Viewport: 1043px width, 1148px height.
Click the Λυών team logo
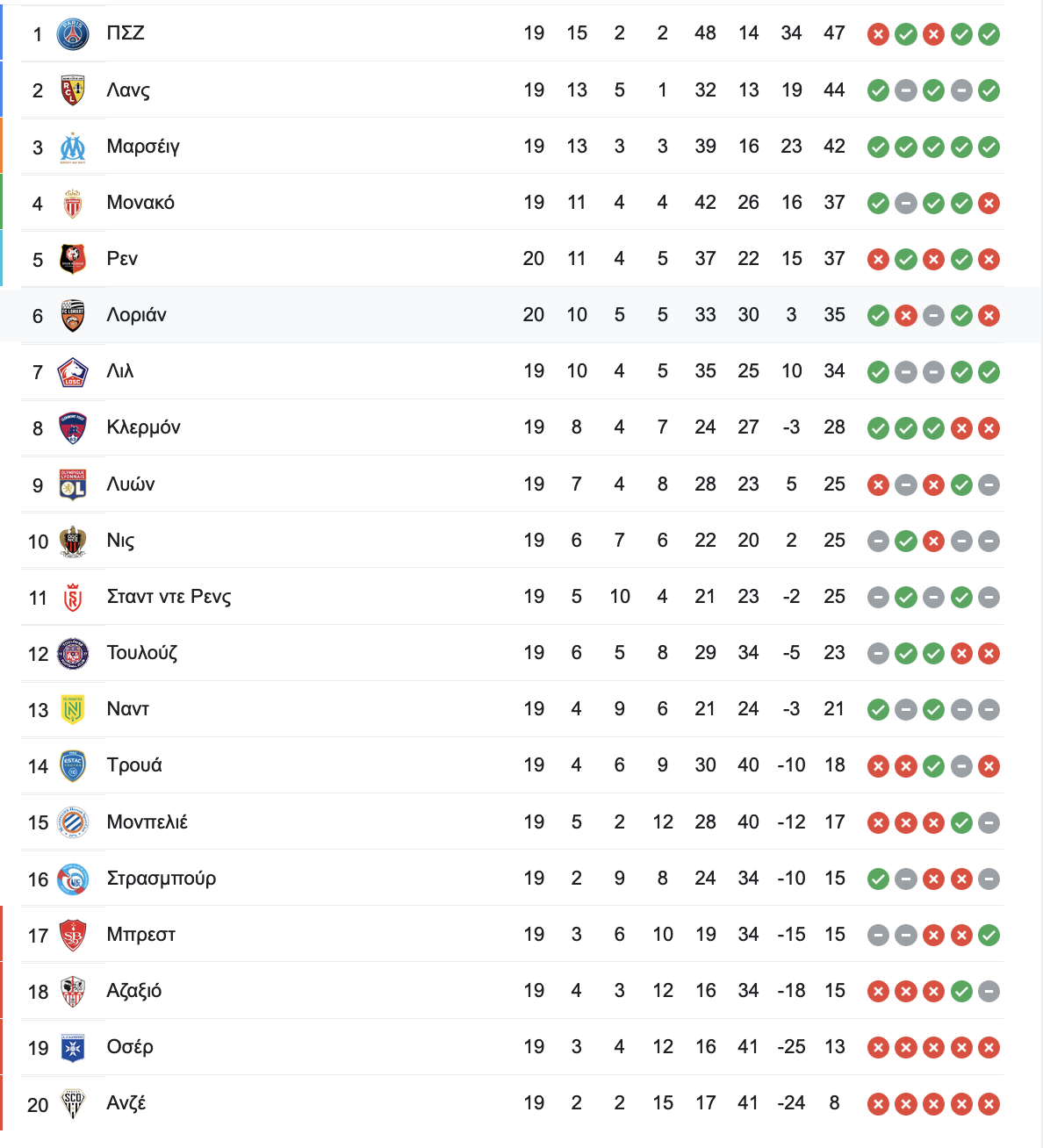pyautogui.click(x=73, y=484)
